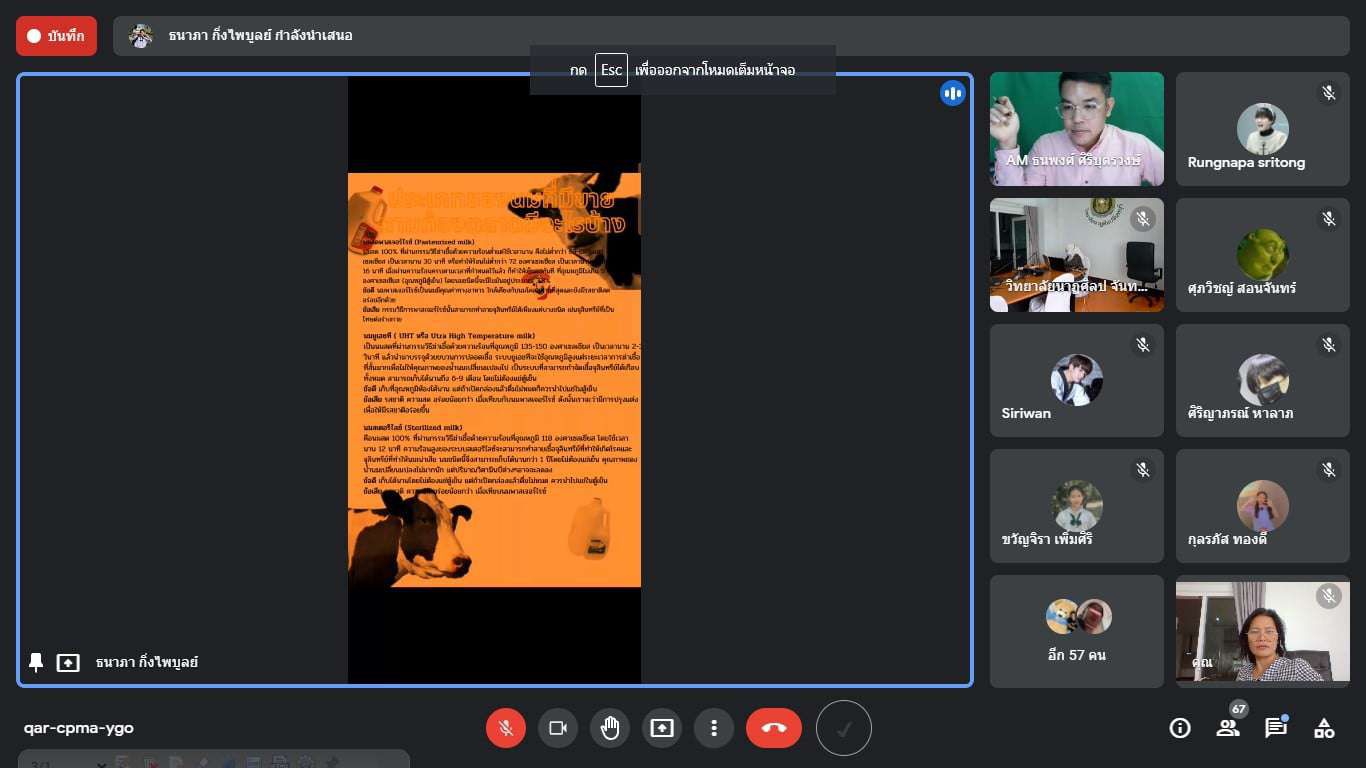Image resolution: width=1366 pixels, height=768 pixels.
Task: Click the pin icon on presentation tile
Action: [36, 662]
